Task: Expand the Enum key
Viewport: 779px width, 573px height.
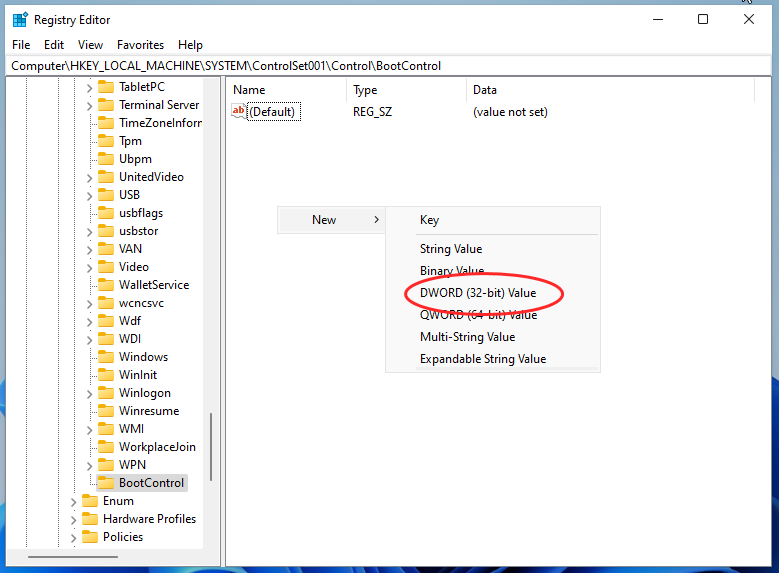Action: pos(74,502)
